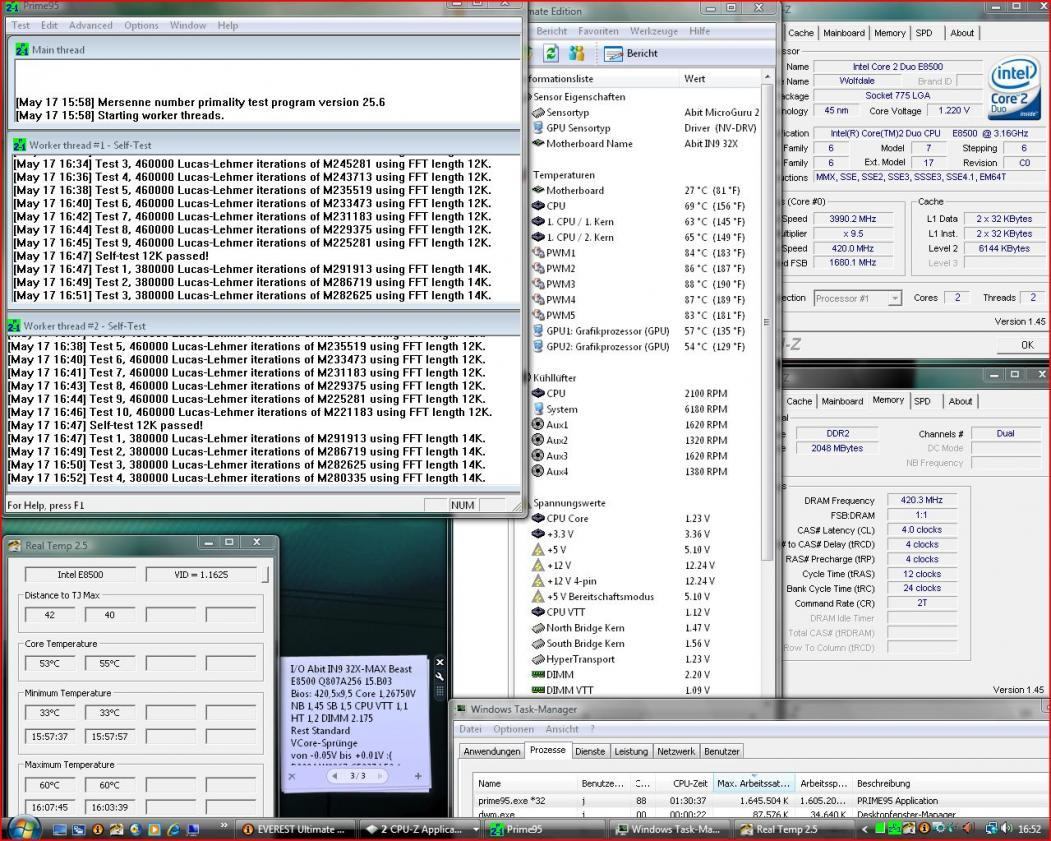Click the CPU fan icon under Kühllüfter
1051x841 pixels.
538,393
